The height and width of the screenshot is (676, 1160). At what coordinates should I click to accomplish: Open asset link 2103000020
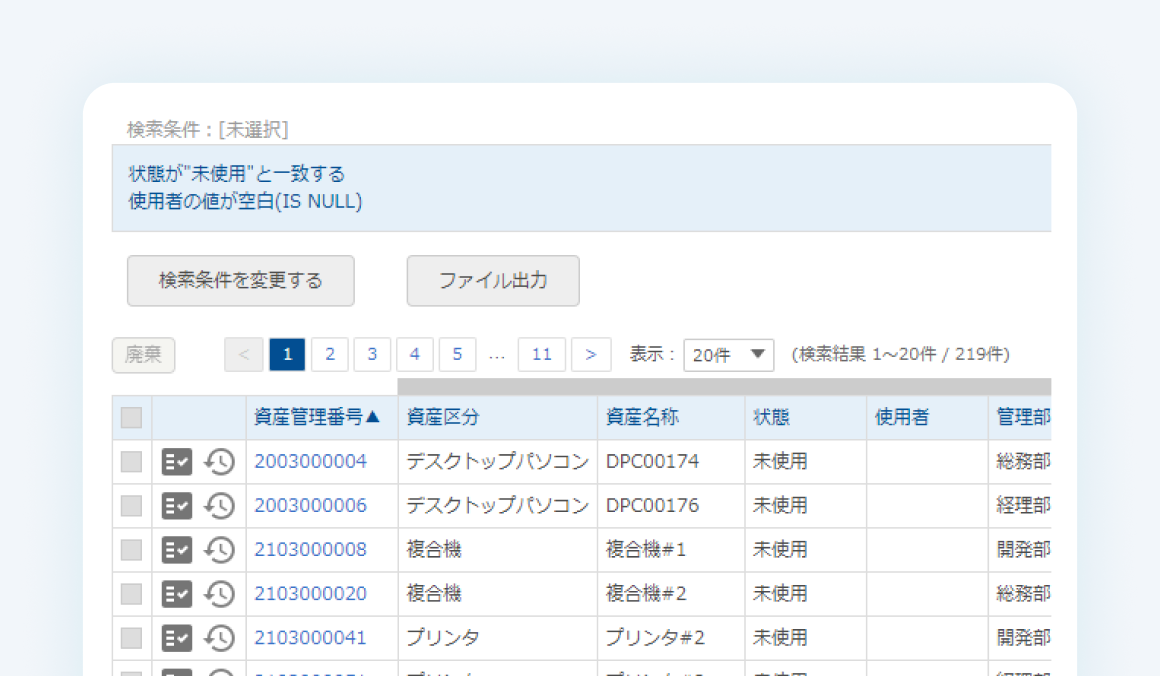point(311,594)
